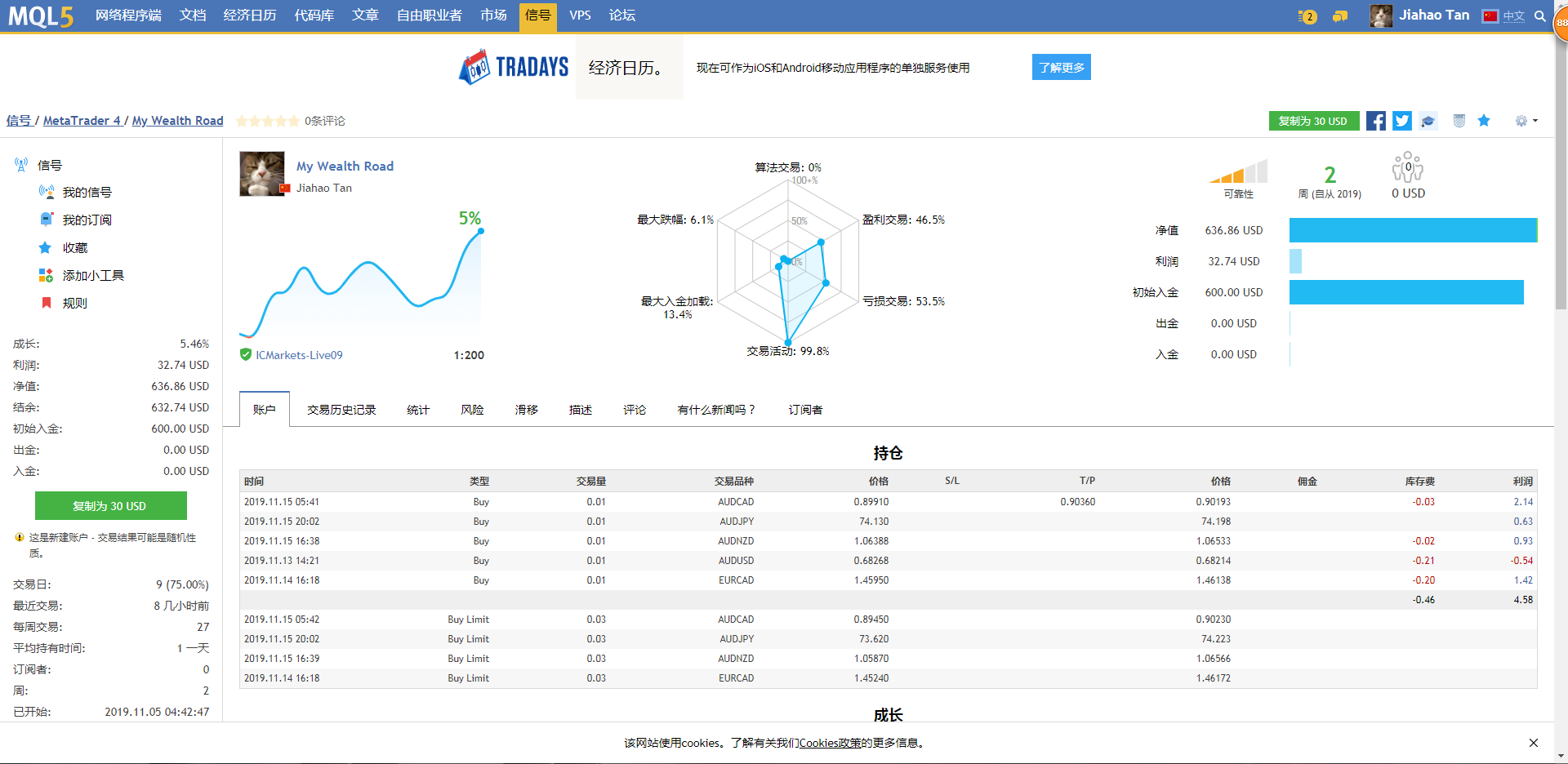Open notifications list with badge 2
The image size is (1568, 764).
point(1307,16)
